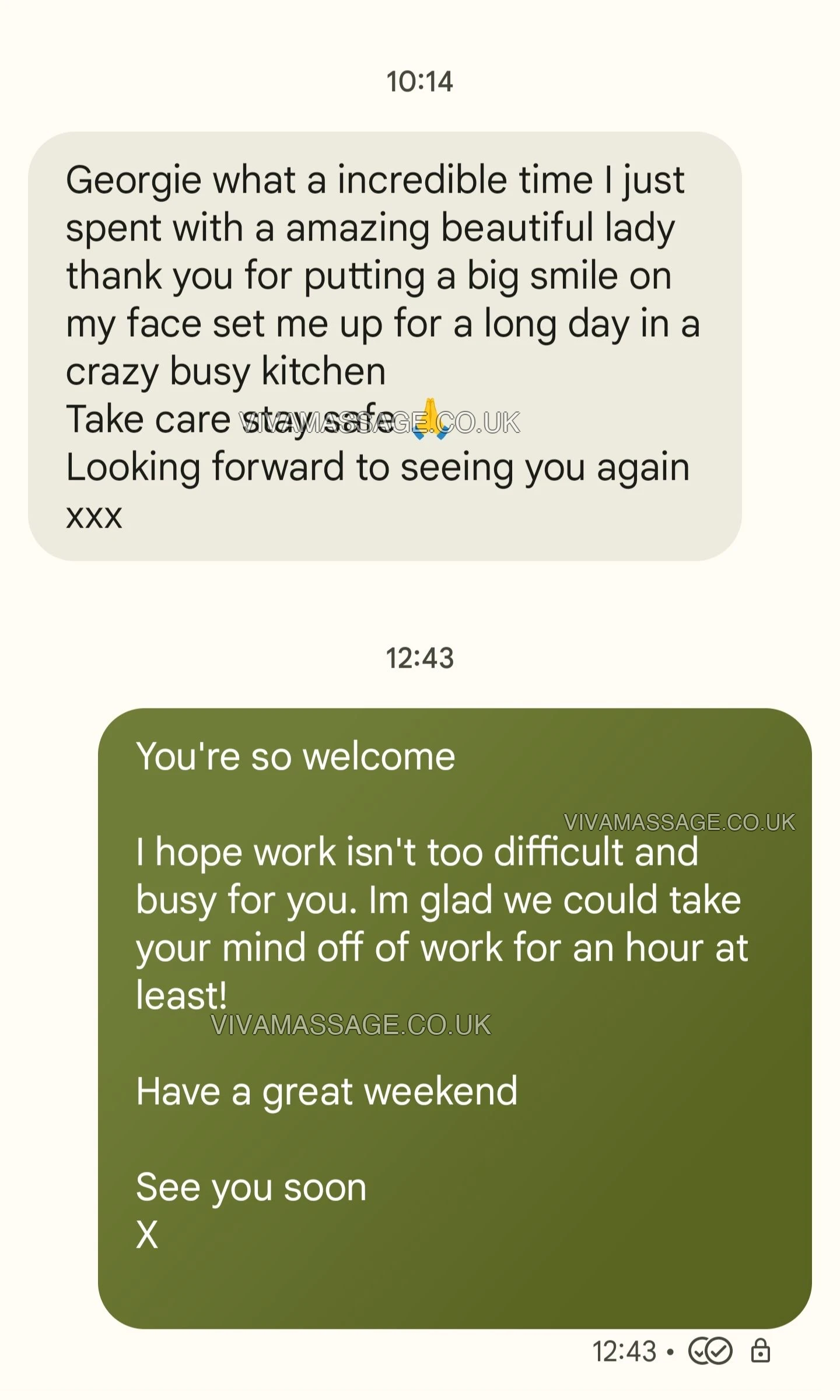Image resolution: width=840 pixels, height=1400 pixels.
Task: Click "thank you for putting a big smile" line
Action: coord(369,275)
